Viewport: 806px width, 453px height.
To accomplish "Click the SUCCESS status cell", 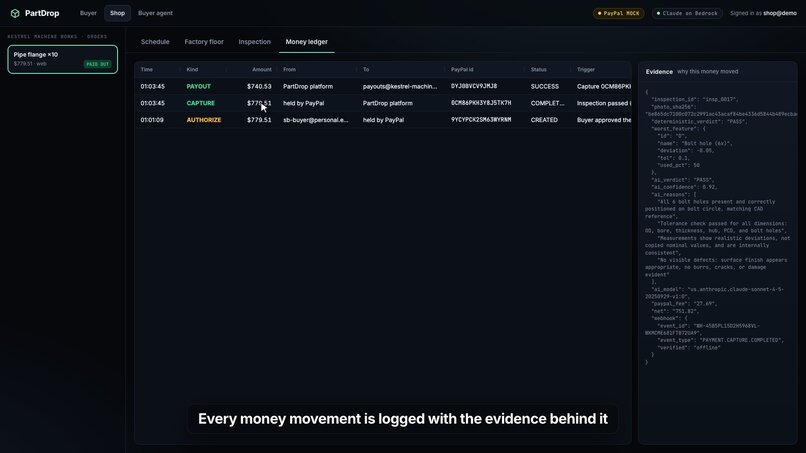I will (545, 86).
